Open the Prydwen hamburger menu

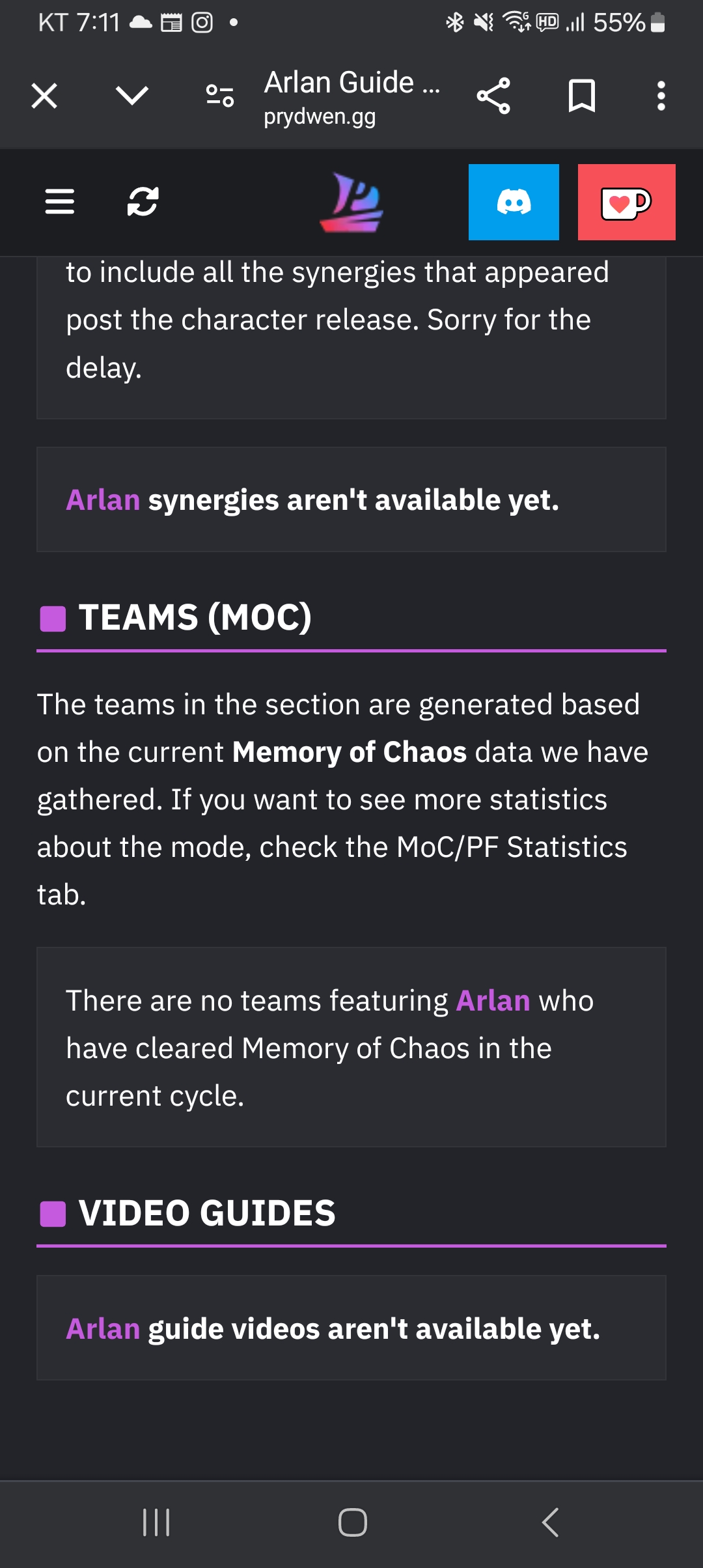coord(60,202)
